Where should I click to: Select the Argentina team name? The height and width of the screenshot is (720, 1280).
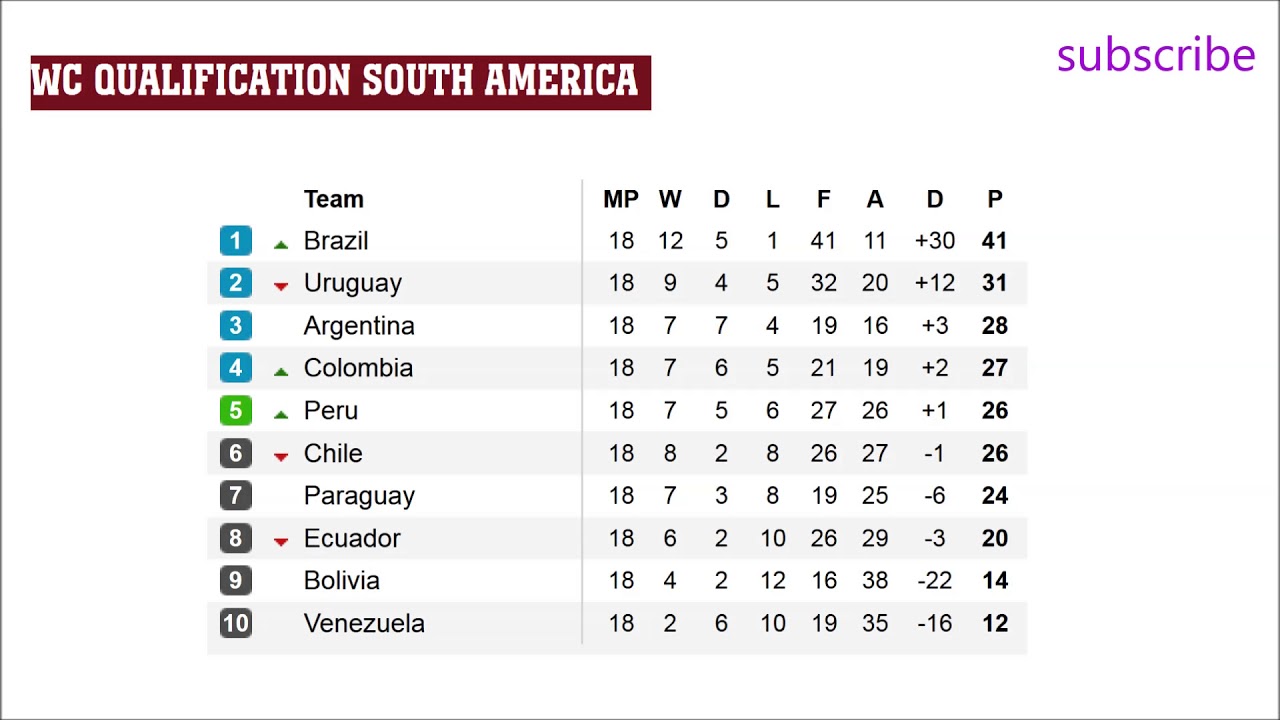click(x=358, y=326)
